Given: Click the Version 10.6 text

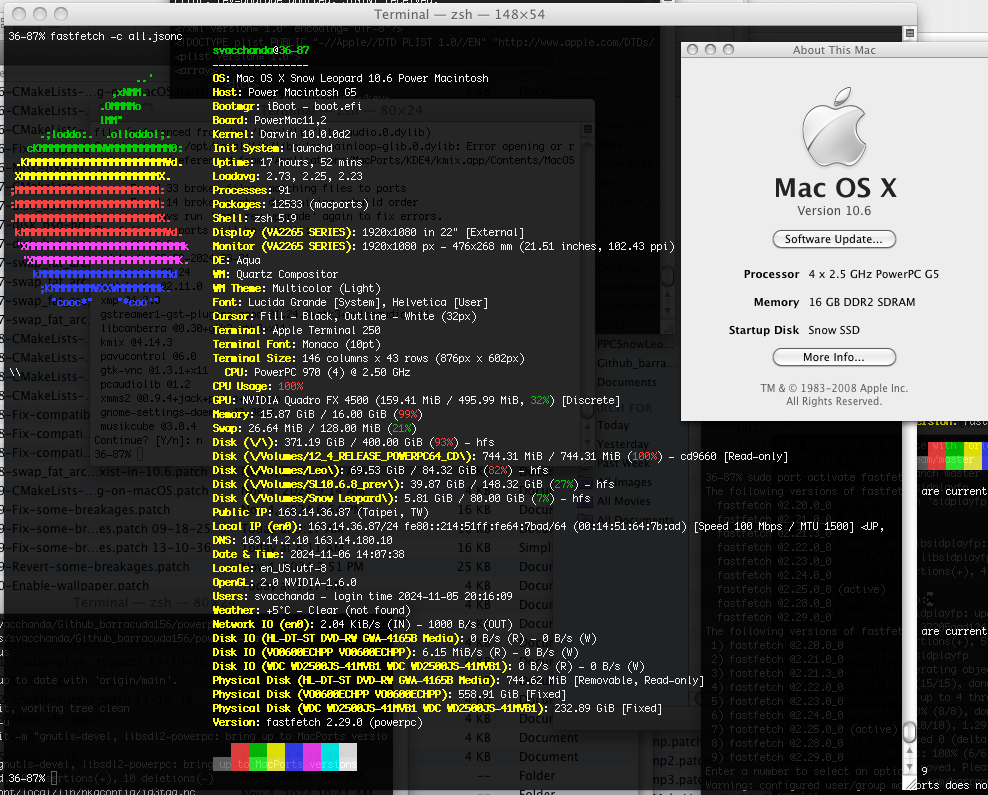Looking at the screenshot, I should [833, 211].
